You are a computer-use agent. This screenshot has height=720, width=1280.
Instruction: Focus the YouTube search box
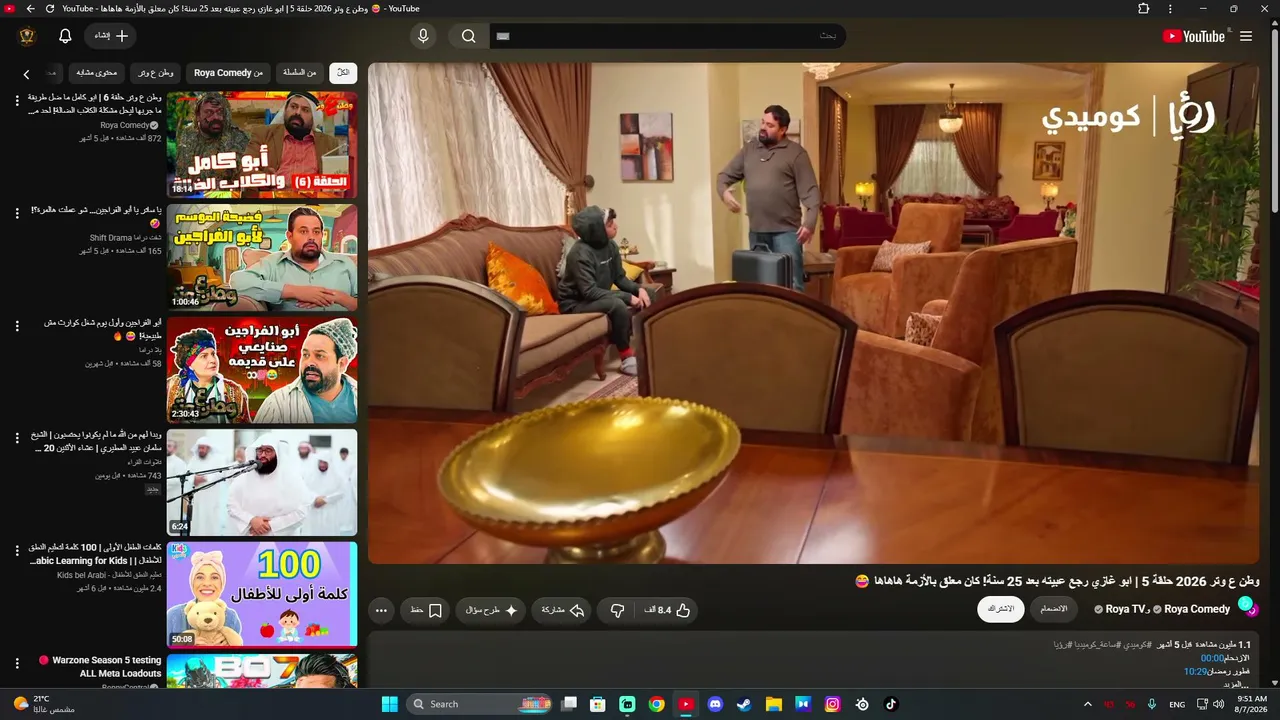pyautogui.click(x=667, y=36)
